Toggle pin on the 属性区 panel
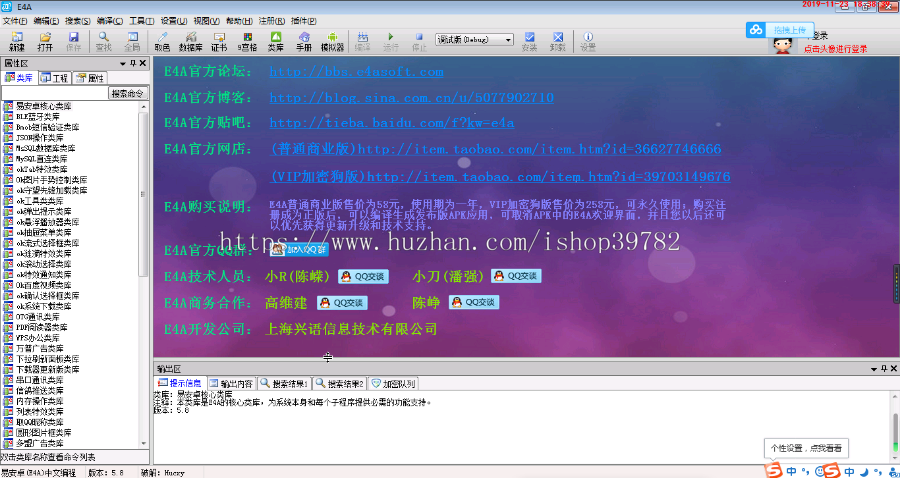The width and height of the screenshot is (900, 478). pos(133,63)
